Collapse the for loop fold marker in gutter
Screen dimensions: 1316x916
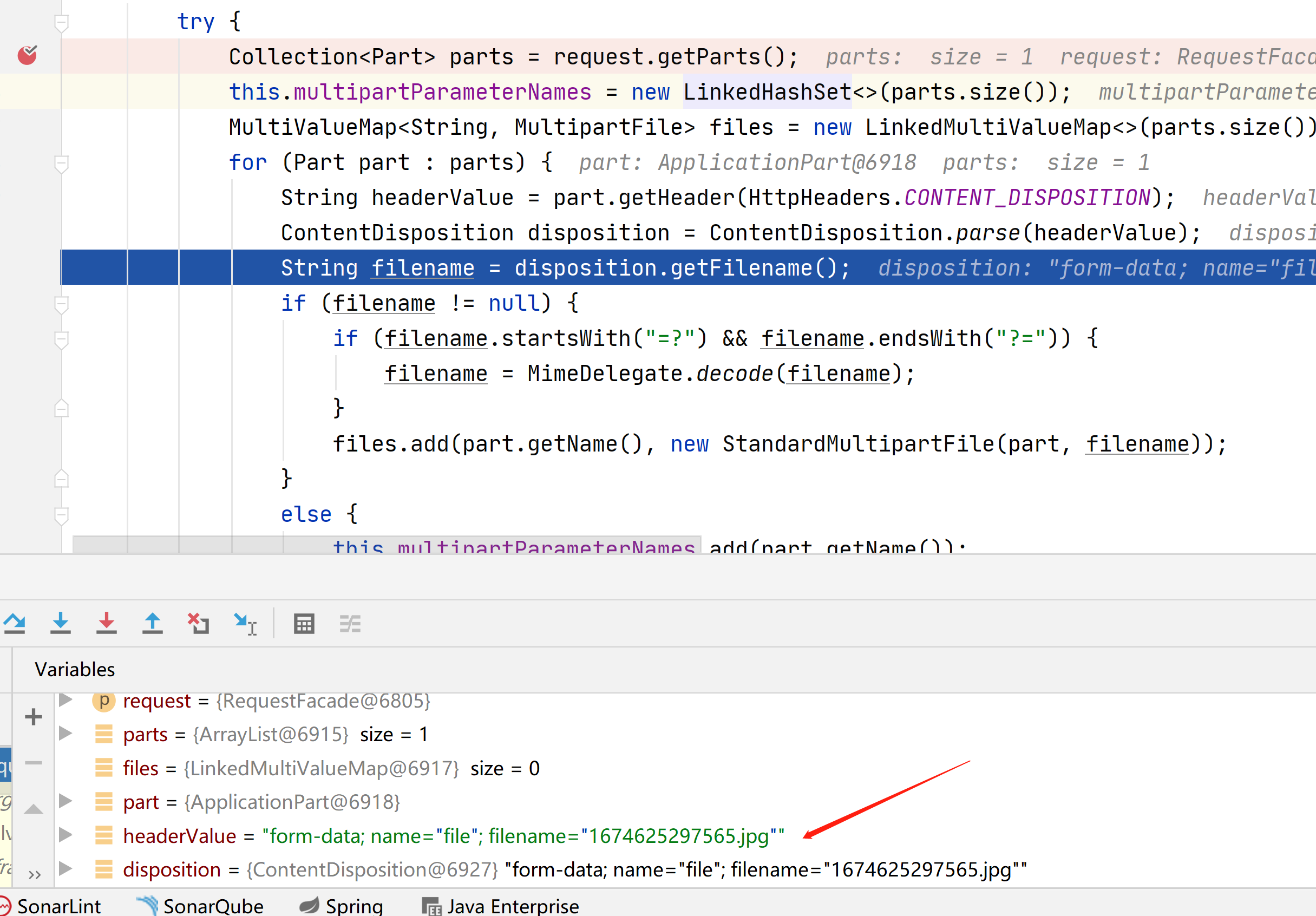tap(61, 163)
